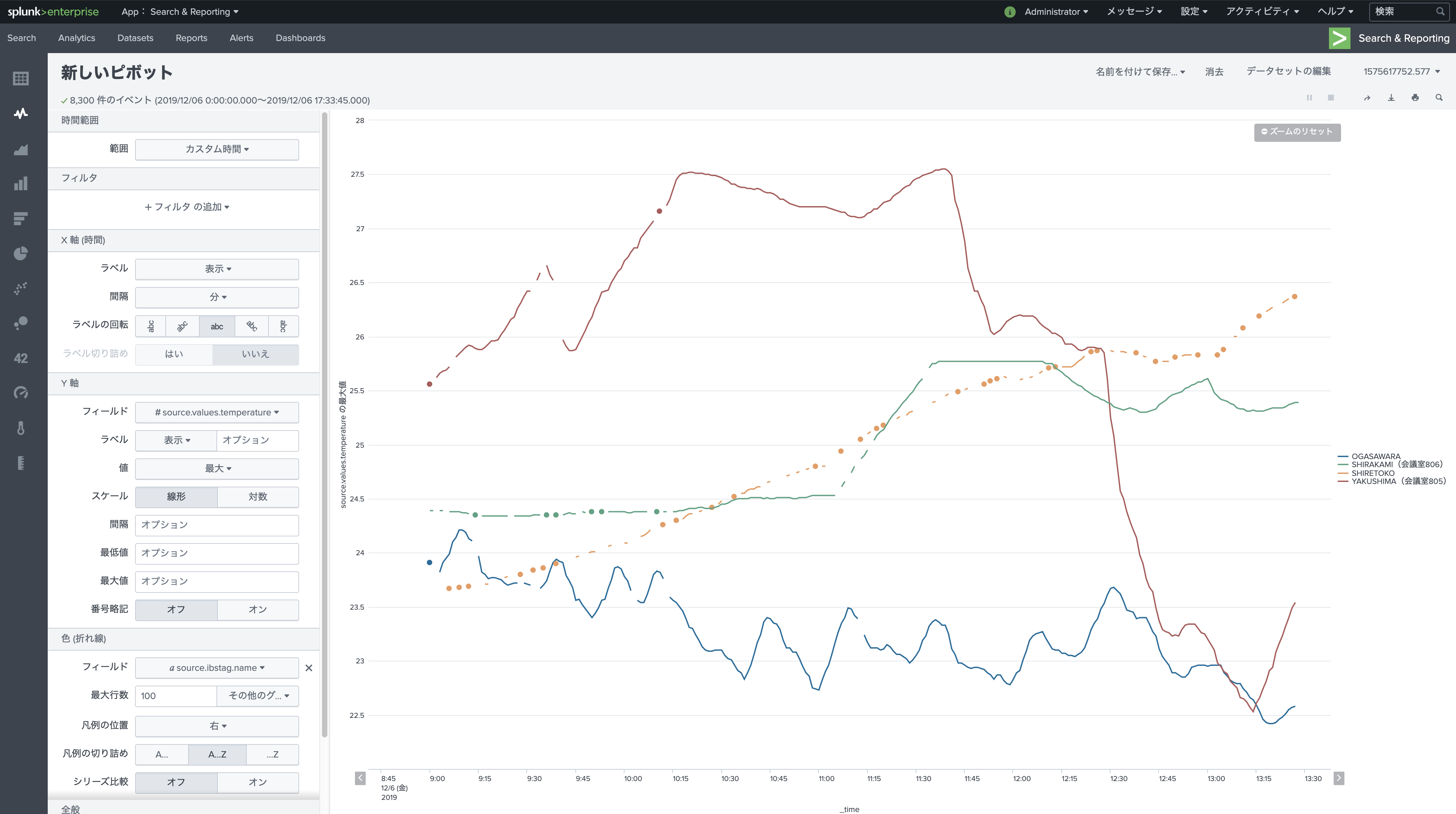Select the statistics table visualization icon
The image size is (1456, 814).
click(x=21, y=79)
